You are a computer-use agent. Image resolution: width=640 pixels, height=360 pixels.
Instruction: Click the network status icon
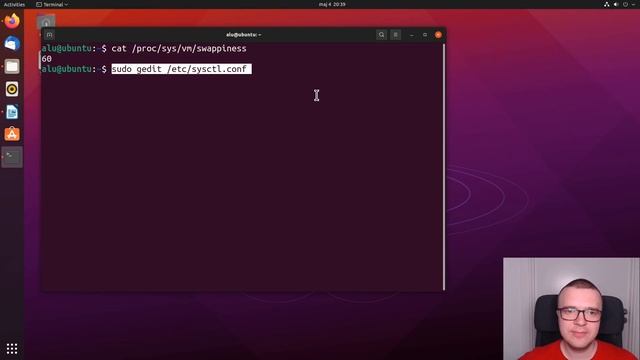point(607,4)
